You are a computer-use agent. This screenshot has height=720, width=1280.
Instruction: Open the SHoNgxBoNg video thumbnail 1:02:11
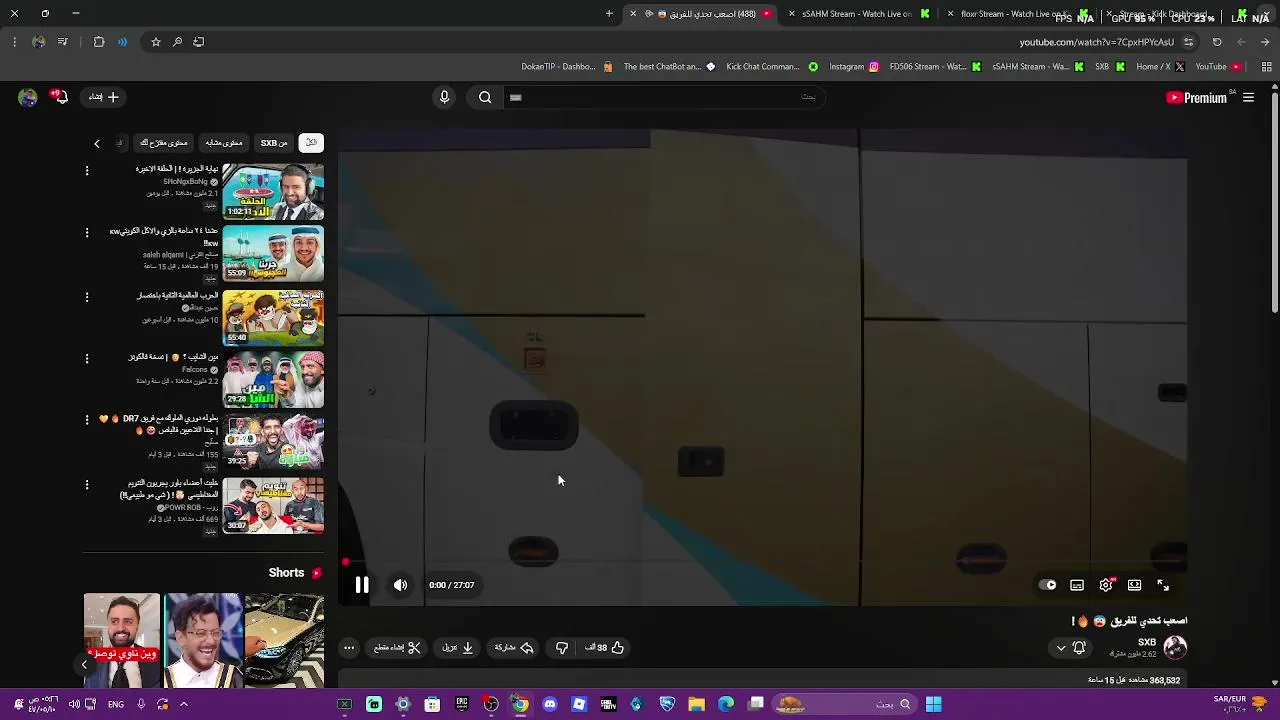tap(273, 191)
